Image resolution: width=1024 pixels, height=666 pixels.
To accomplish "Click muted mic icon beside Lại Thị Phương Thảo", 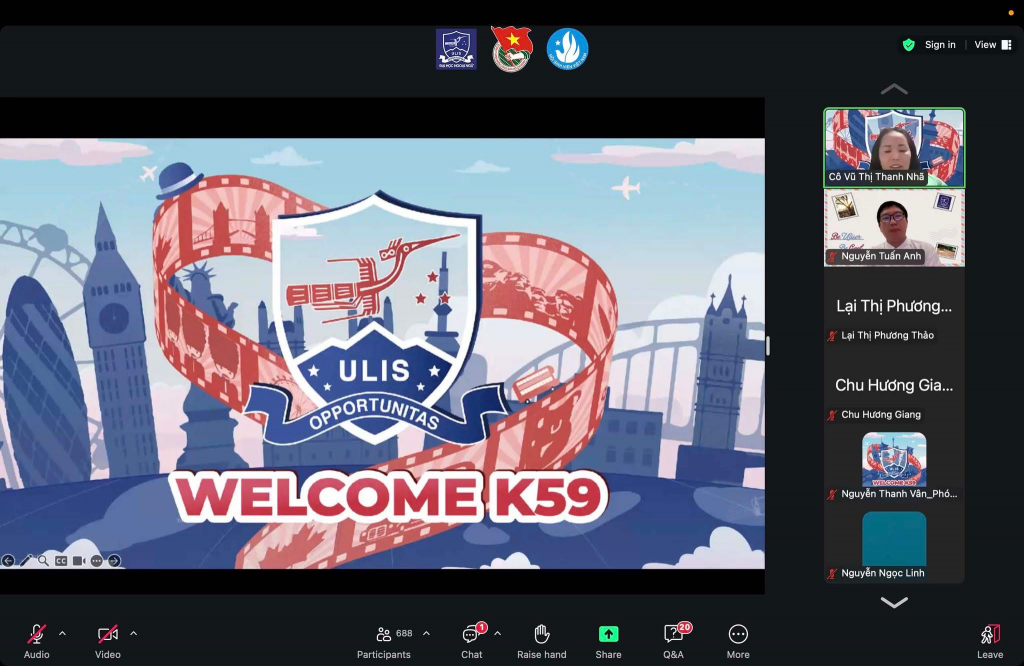I will (833, 336).
